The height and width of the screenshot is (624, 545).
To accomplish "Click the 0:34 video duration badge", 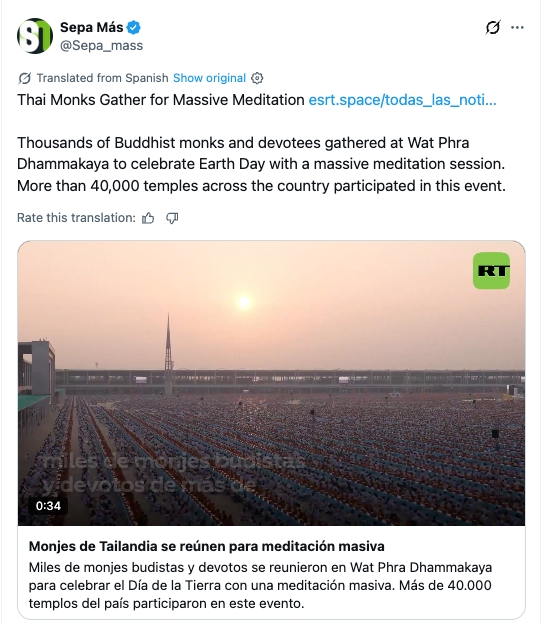I will [x=48, y=506].
